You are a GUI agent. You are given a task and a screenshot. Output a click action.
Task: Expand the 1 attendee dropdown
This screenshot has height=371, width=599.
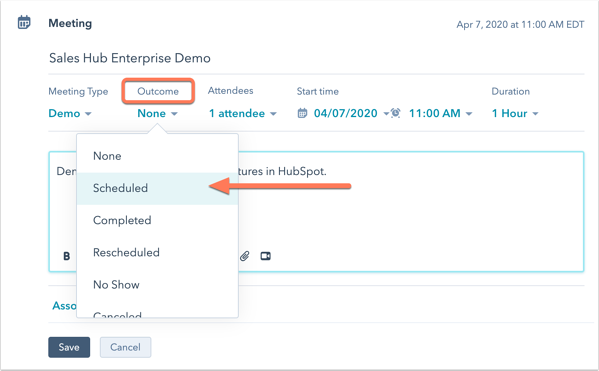tap(243, 113)
